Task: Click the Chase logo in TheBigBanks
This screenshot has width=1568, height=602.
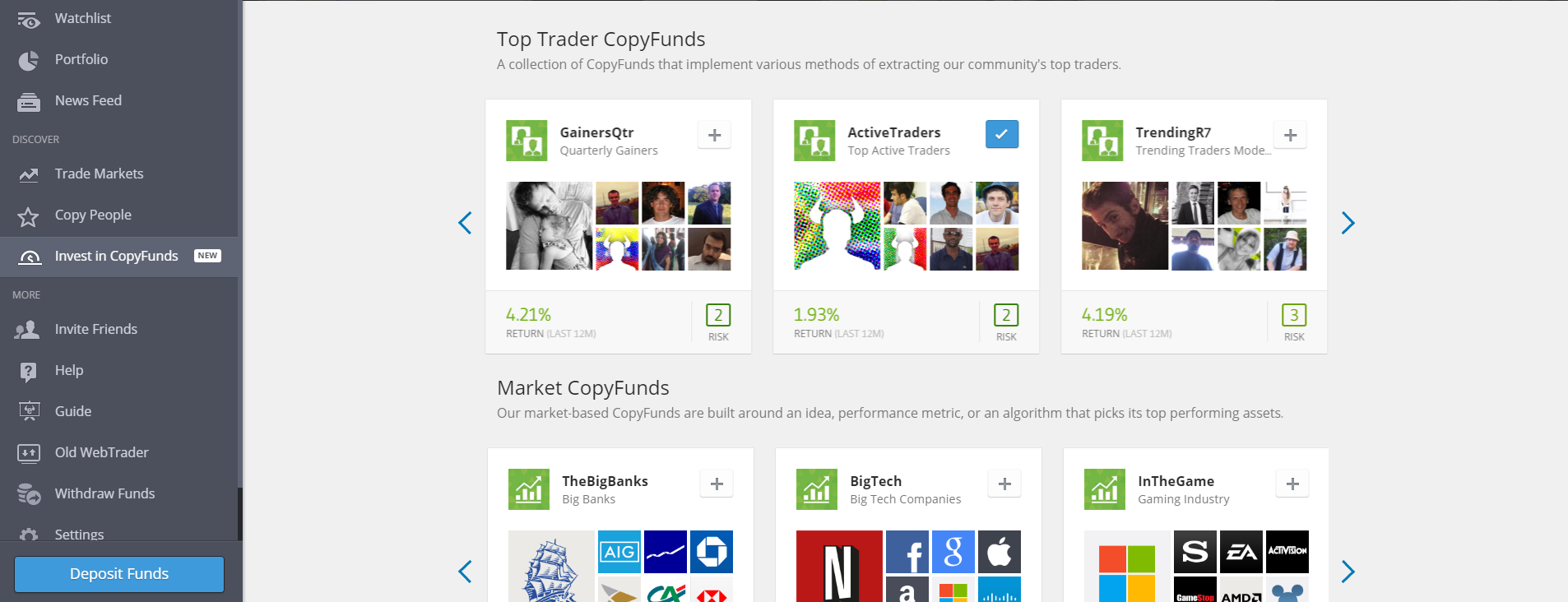Action: pyautogui.click(x=712, y=552)
